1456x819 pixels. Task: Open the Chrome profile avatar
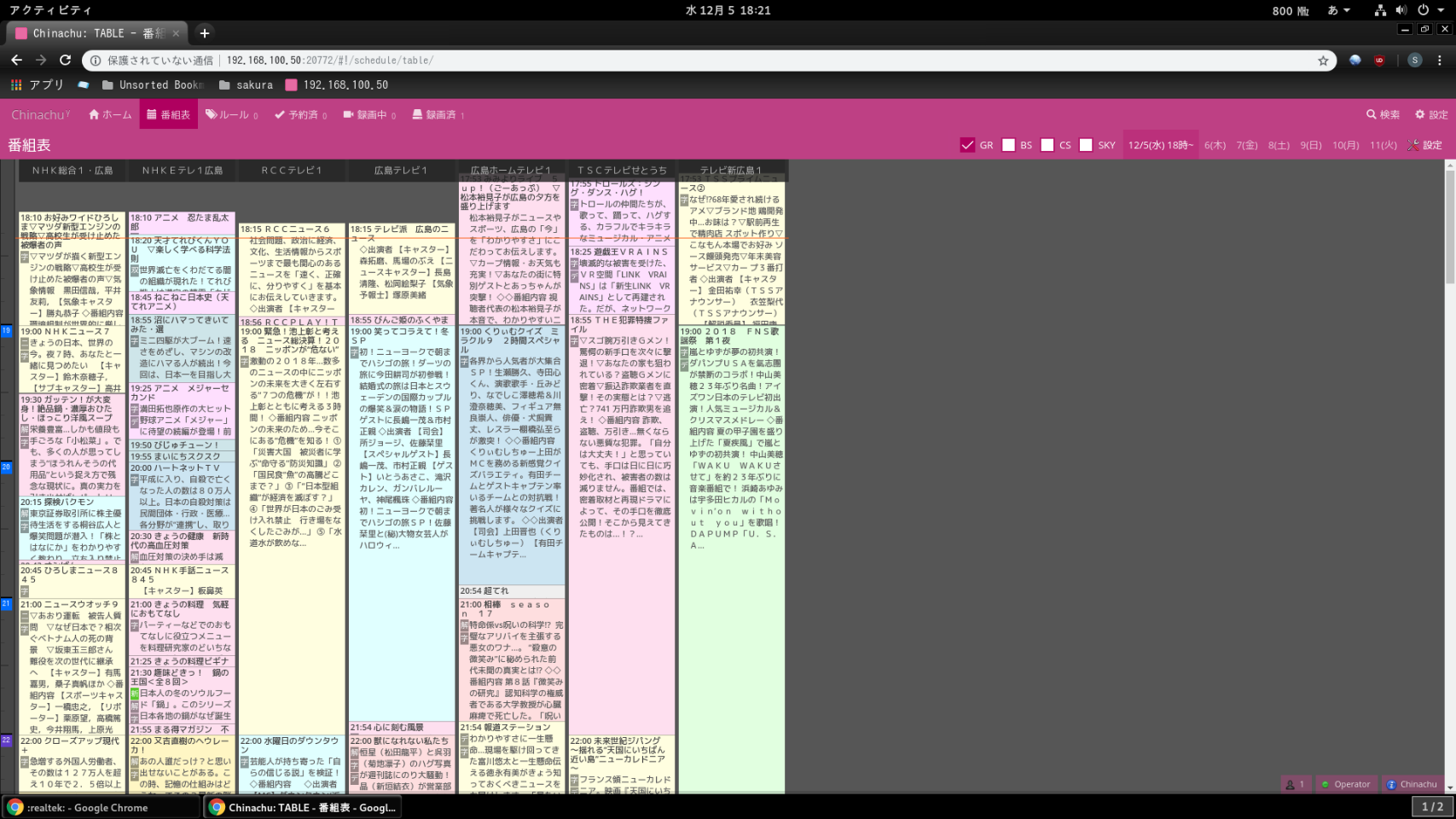point(1415,60)
